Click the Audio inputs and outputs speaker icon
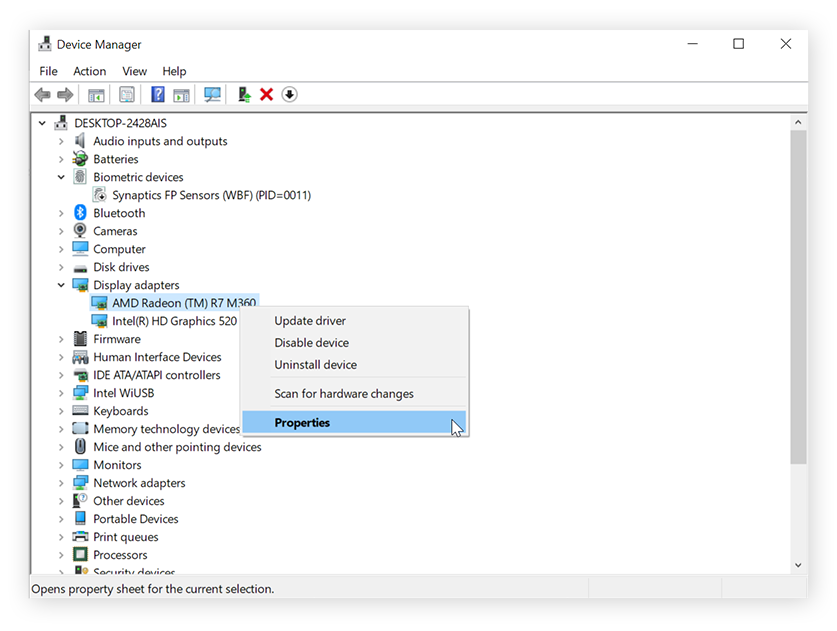 pyautogui.click(x=80, y=141)
